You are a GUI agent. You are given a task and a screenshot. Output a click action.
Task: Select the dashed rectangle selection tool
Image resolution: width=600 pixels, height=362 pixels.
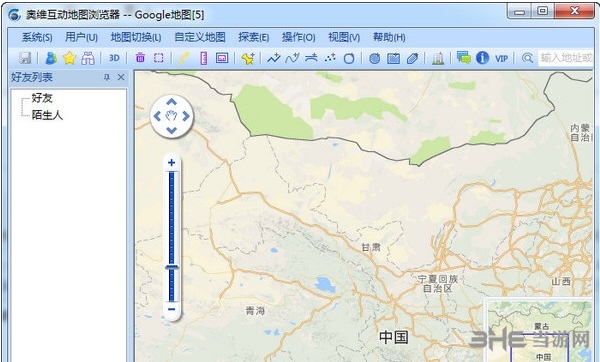click(x=158, y=58)
